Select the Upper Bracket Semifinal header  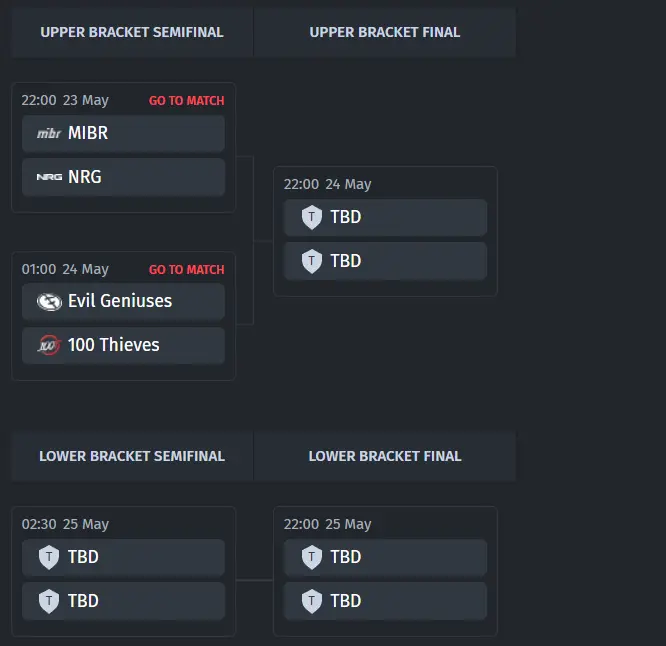pyautogui.click(x=132, y=32)
